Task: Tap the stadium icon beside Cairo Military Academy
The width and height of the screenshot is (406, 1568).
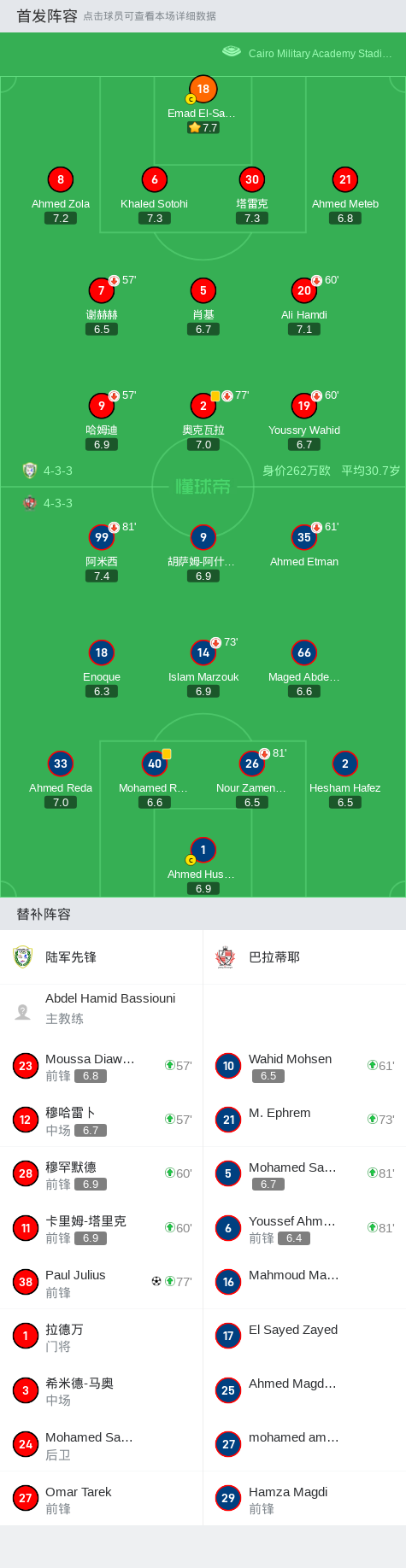Action: coord(232,51)
